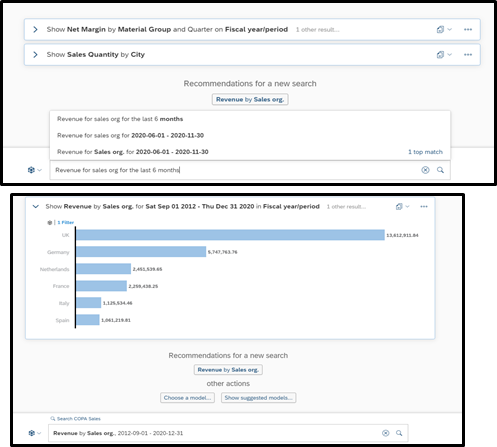Open the more actions menu of the Revenue chart result
Screen dimensions: 497x447
(x=424, y=206)
